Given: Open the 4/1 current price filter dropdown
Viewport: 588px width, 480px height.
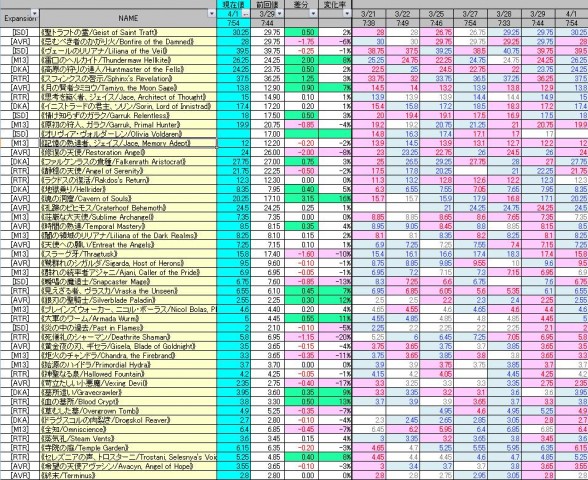Looking at the screenshot, I should 246,14.
